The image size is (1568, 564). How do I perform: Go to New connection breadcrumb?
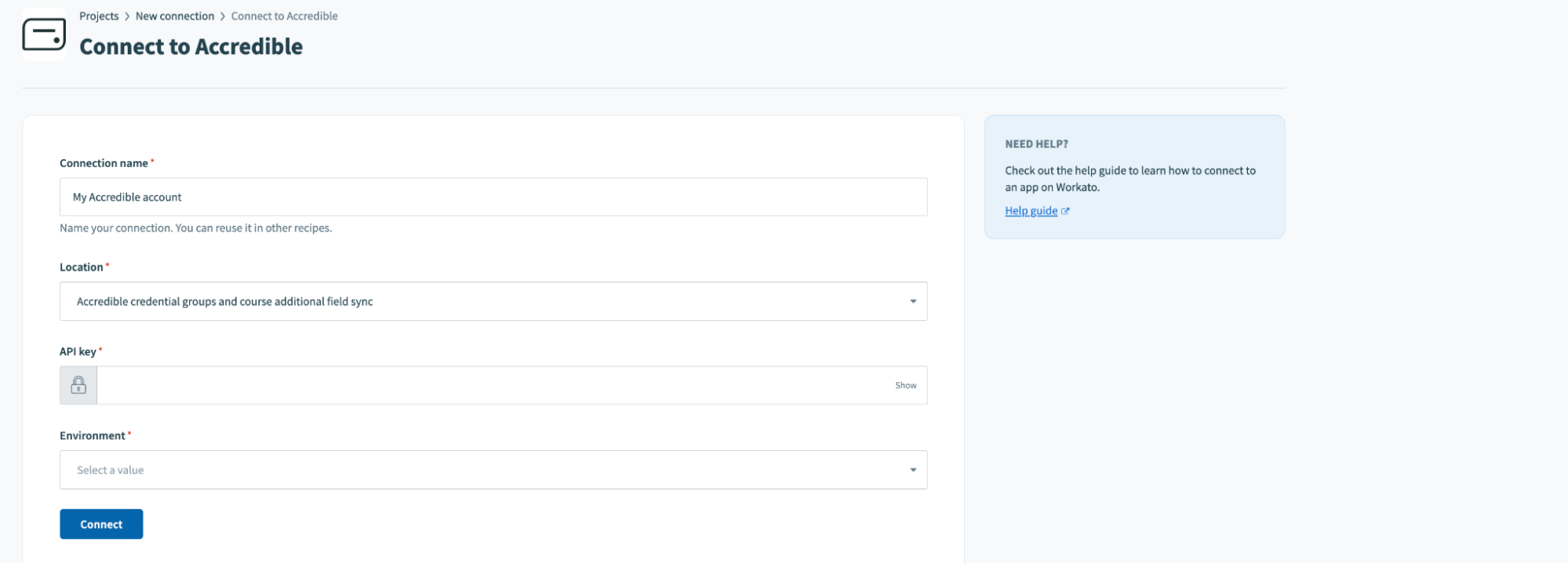pos(175,16)
